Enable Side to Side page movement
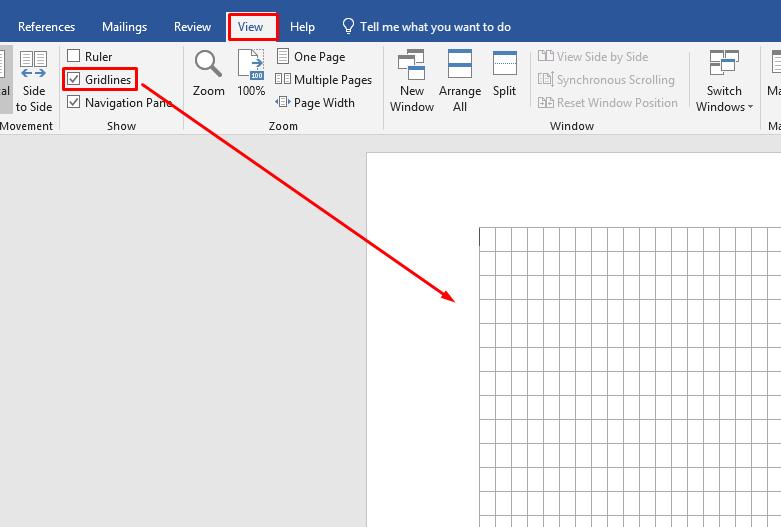 point(33,82)
